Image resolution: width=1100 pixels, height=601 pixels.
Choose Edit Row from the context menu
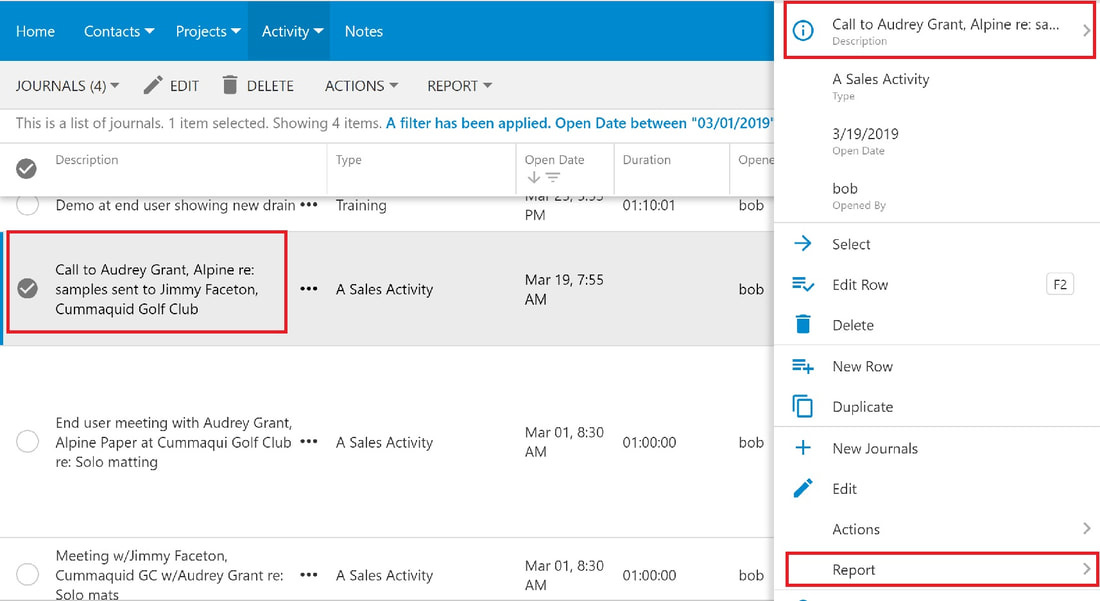[x=937, y=285]
